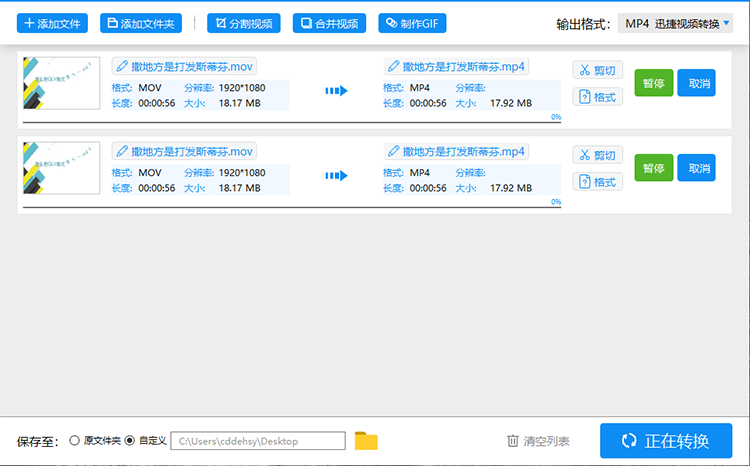Open the 分割视频 split video tool
The width and height of the screenshot is (750, 466).
[244, 22]
